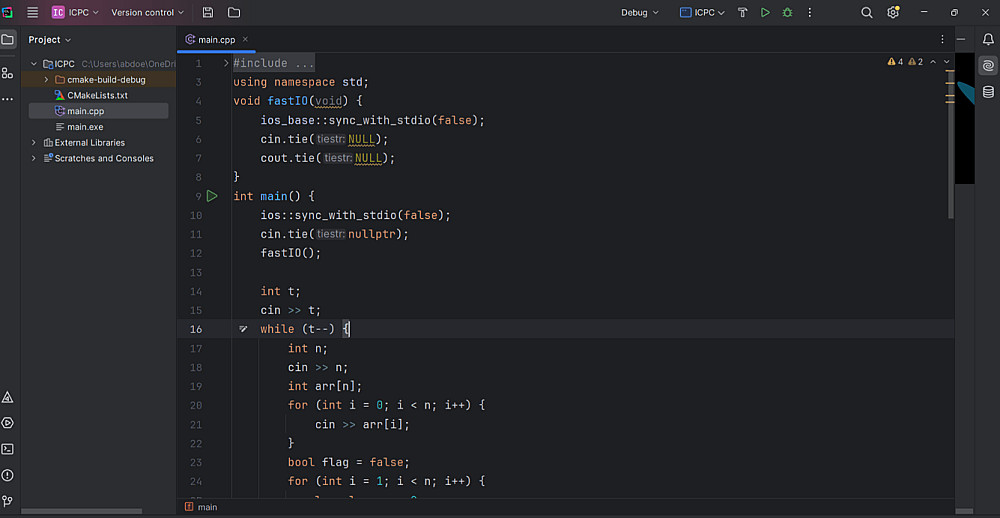The image size is (1000, 518).
Task: Toggle the AI Assistant panel
Action: [988, 66]
